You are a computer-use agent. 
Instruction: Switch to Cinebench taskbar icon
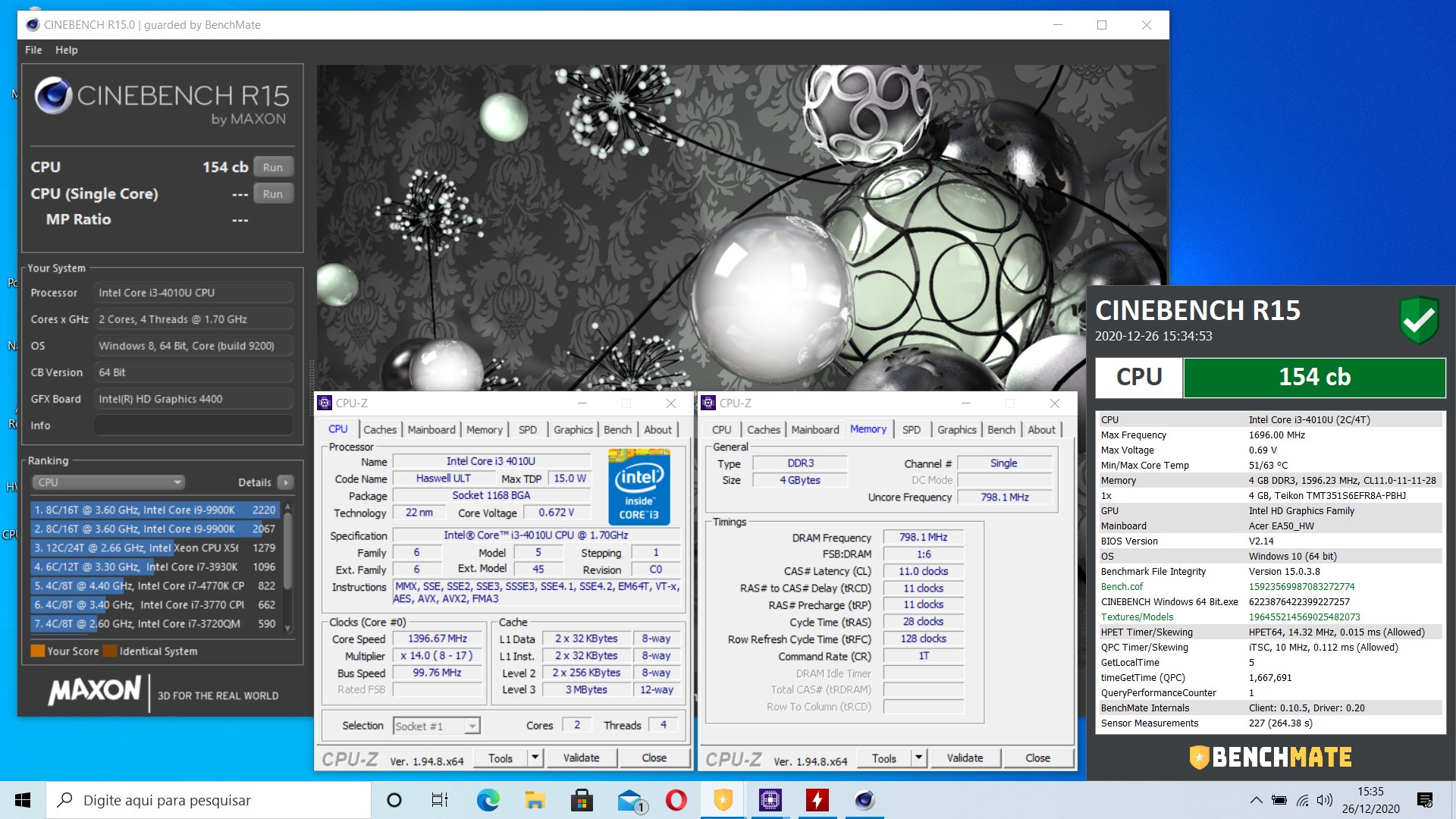click(864, 800)
